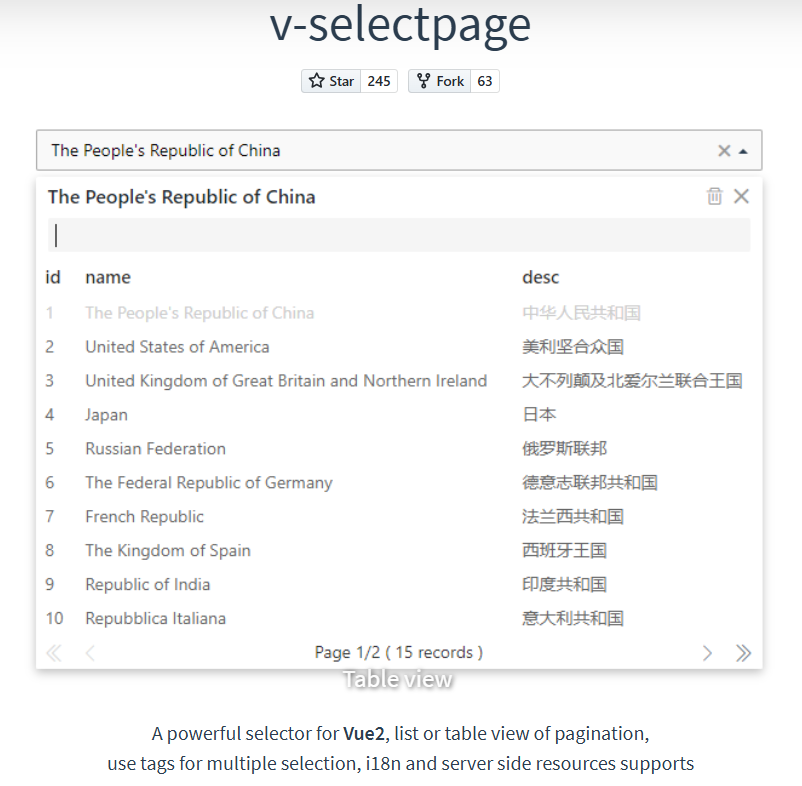Click the star icon in the Star button
This screenshot has width=802, height=786.
[x=318, y=80]
